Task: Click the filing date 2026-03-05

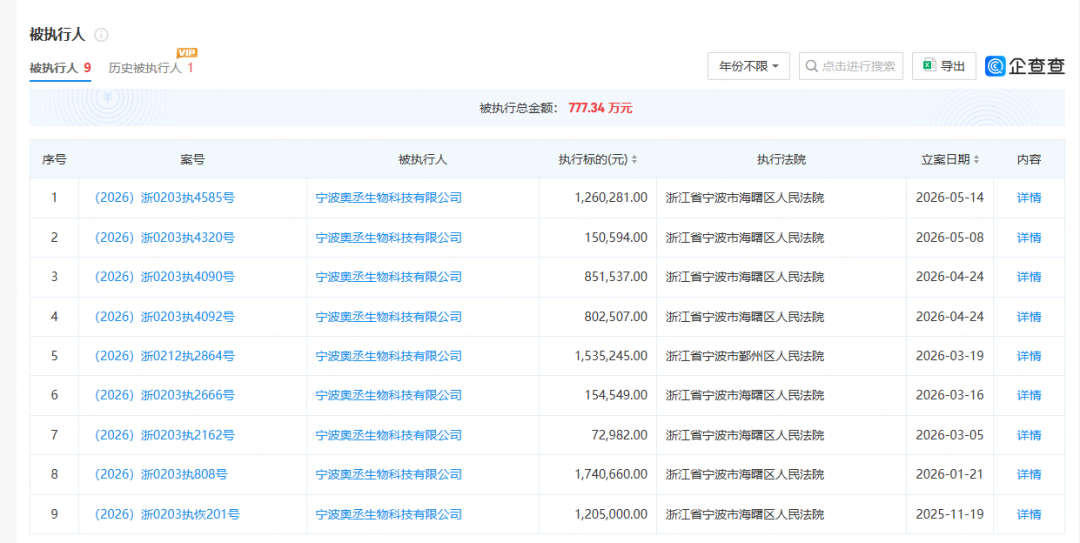Action: (x=950, y=436)
